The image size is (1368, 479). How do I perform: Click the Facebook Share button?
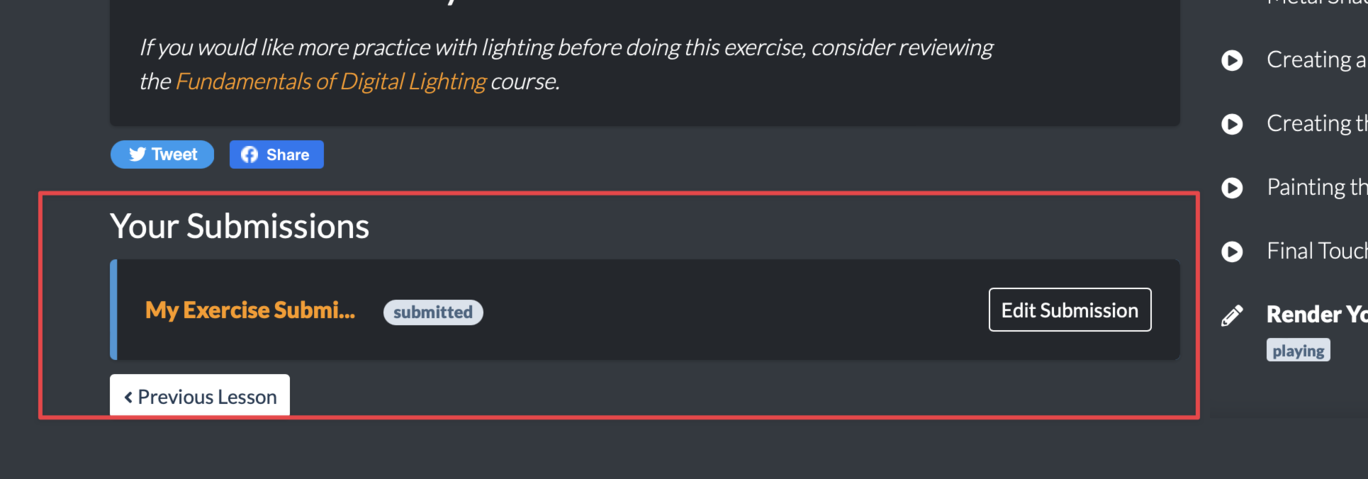point(277,154)
